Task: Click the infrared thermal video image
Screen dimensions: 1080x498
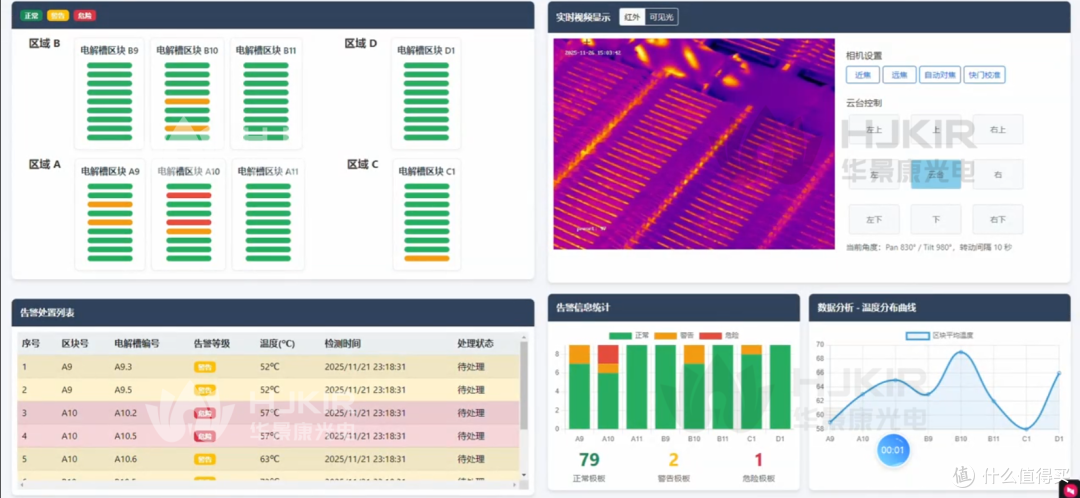Action: click(x=694, y=143)
